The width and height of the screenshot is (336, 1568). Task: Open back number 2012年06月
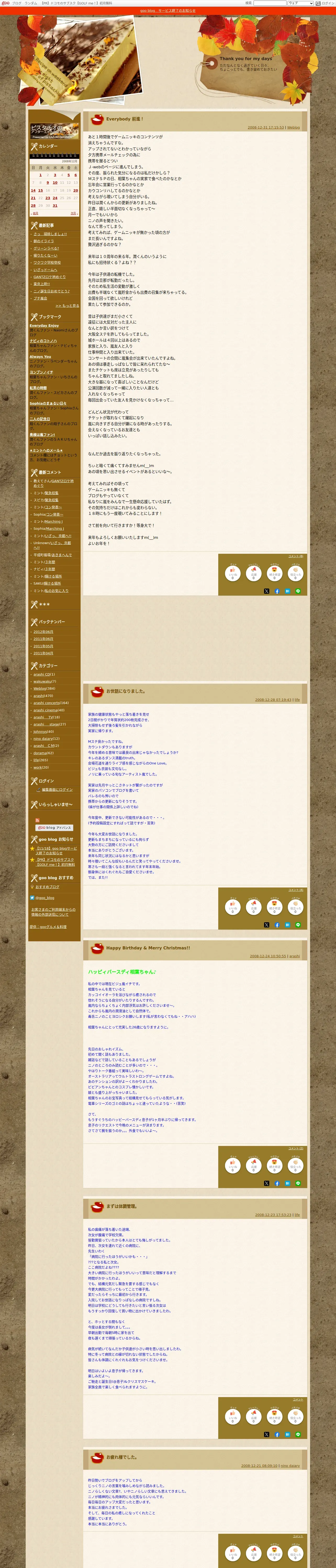43,632
